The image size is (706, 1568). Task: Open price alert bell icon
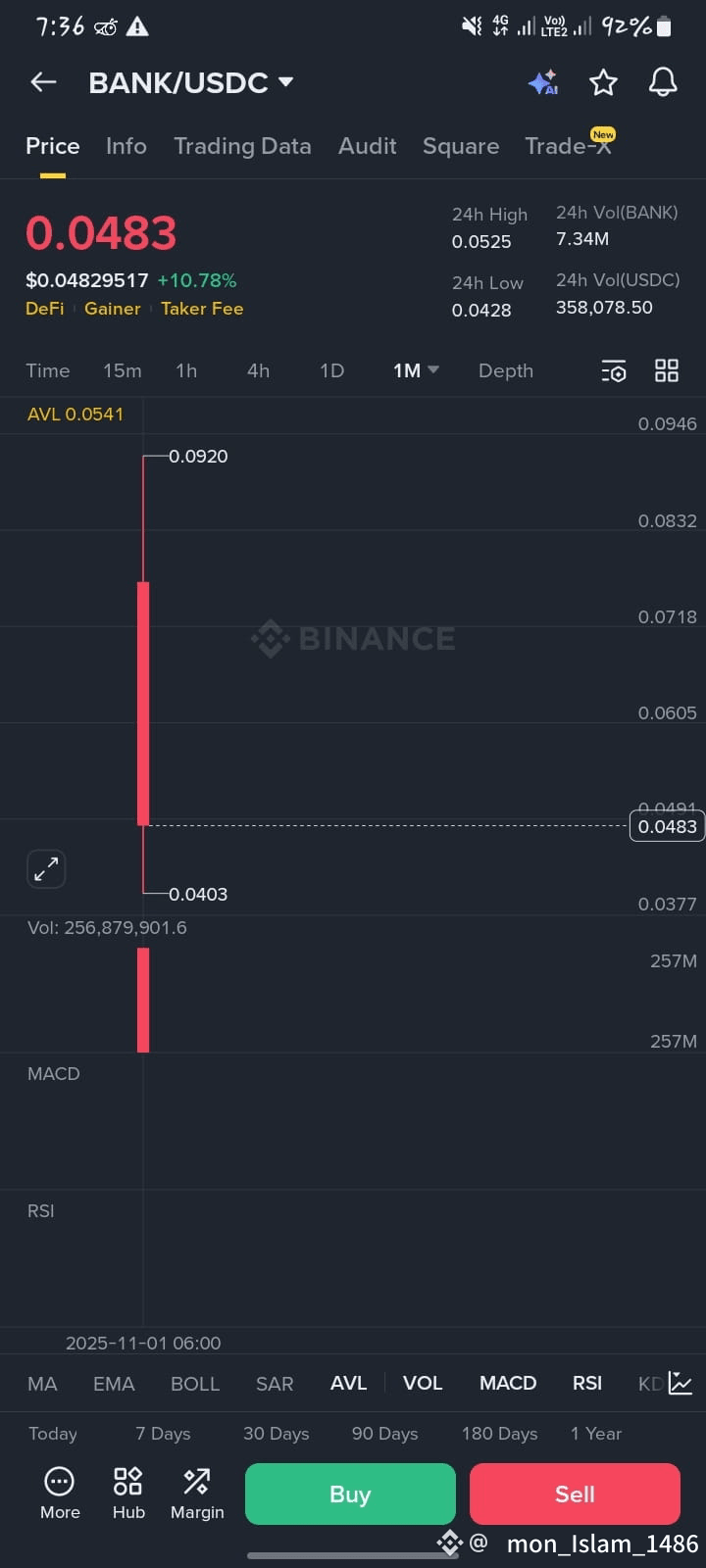click(664, 82)
